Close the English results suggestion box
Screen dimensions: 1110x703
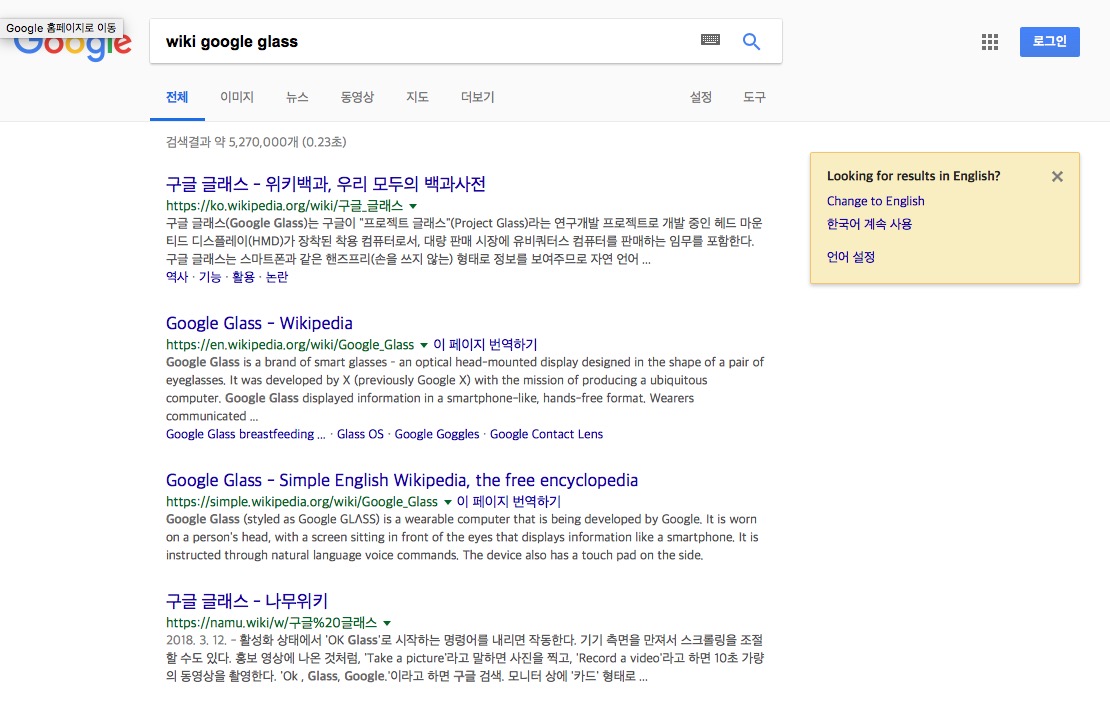[1057, 176]
